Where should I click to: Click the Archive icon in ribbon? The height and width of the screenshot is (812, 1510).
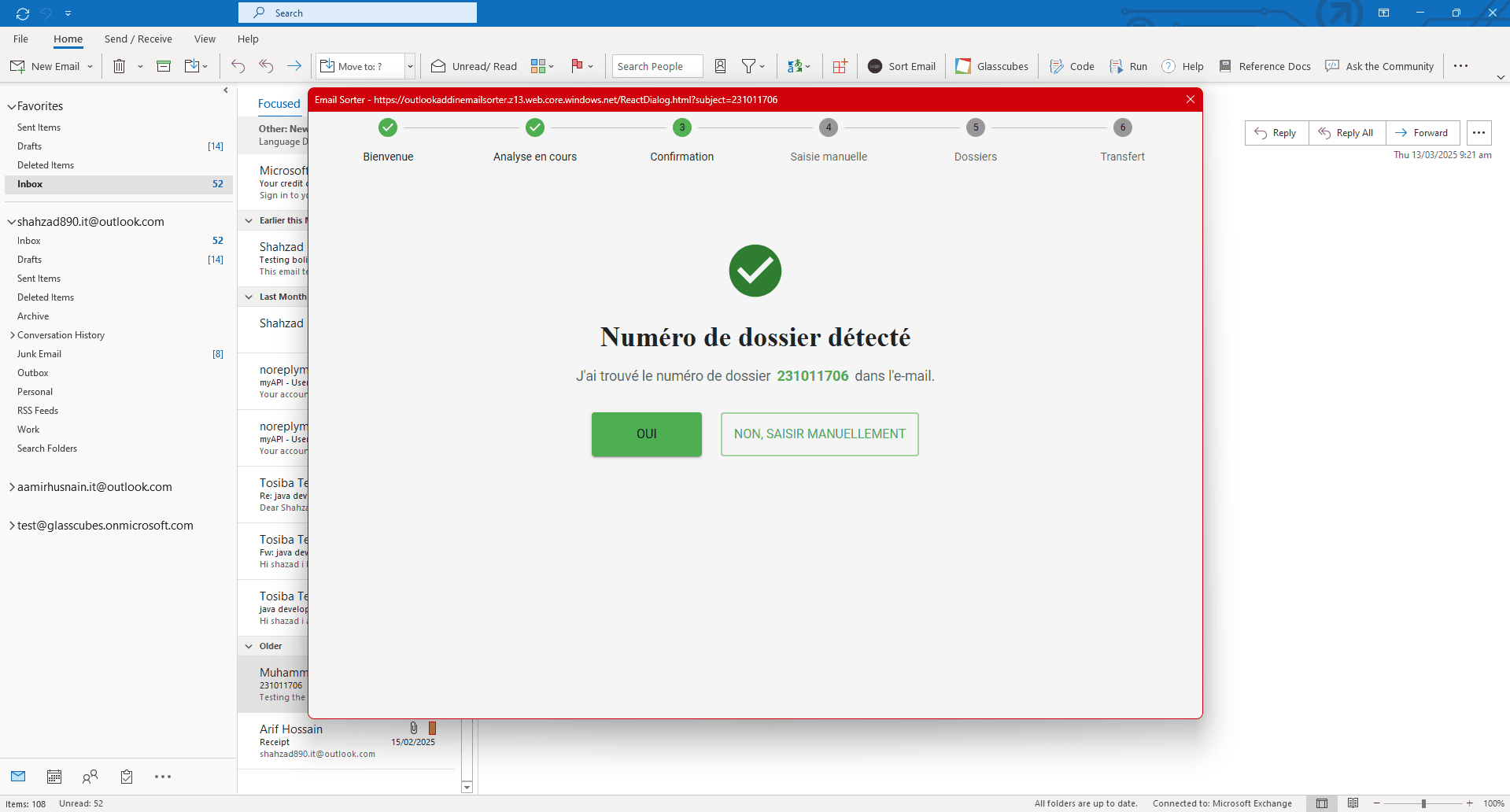point(164,66)
